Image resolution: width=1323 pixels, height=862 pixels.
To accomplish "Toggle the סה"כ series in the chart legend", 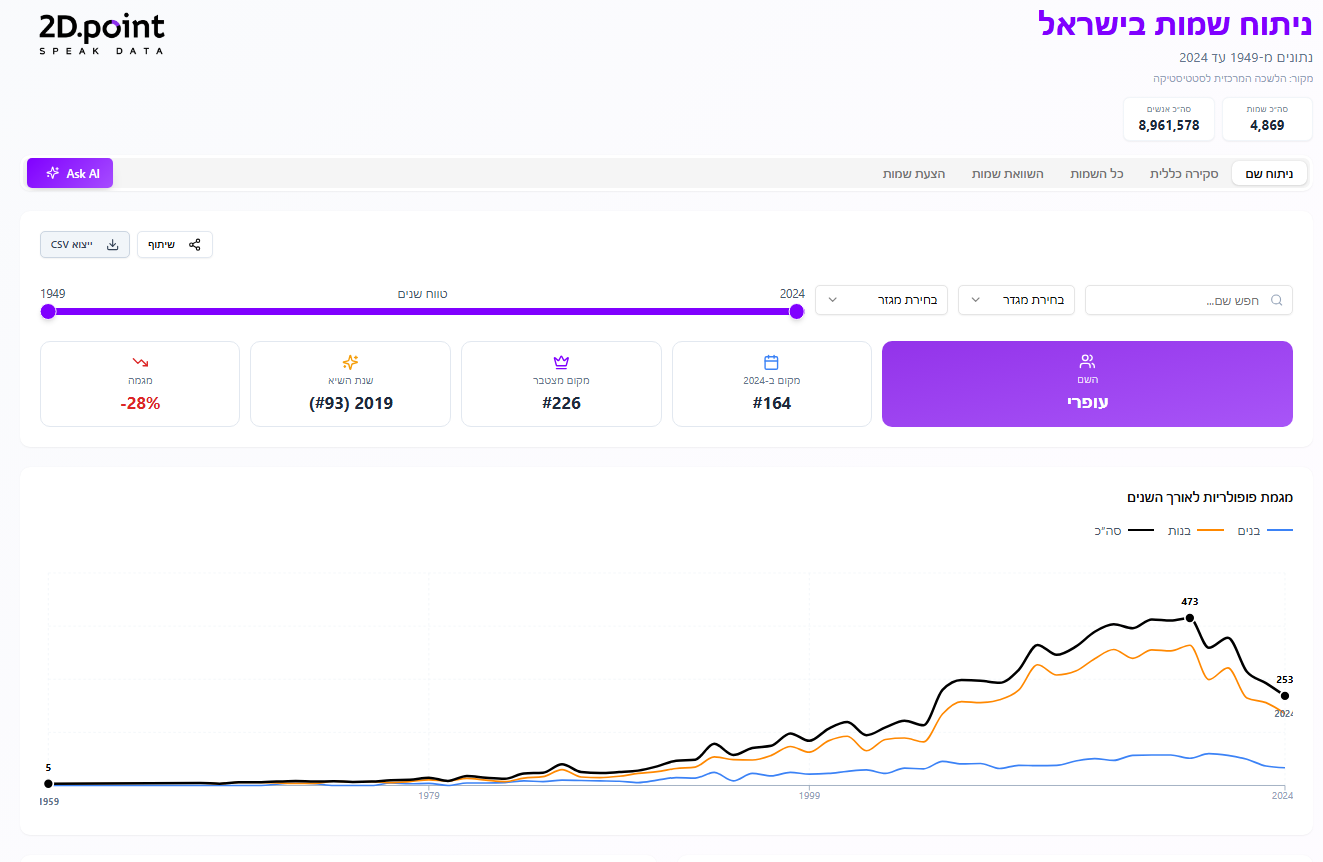I will pyautogui.click(x=1125, y=530).
